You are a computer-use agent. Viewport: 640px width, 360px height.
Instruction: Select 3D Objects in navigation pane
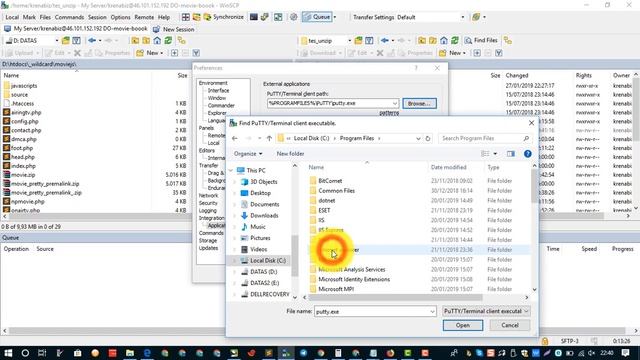pyautogui.click(x=263, y=182)
